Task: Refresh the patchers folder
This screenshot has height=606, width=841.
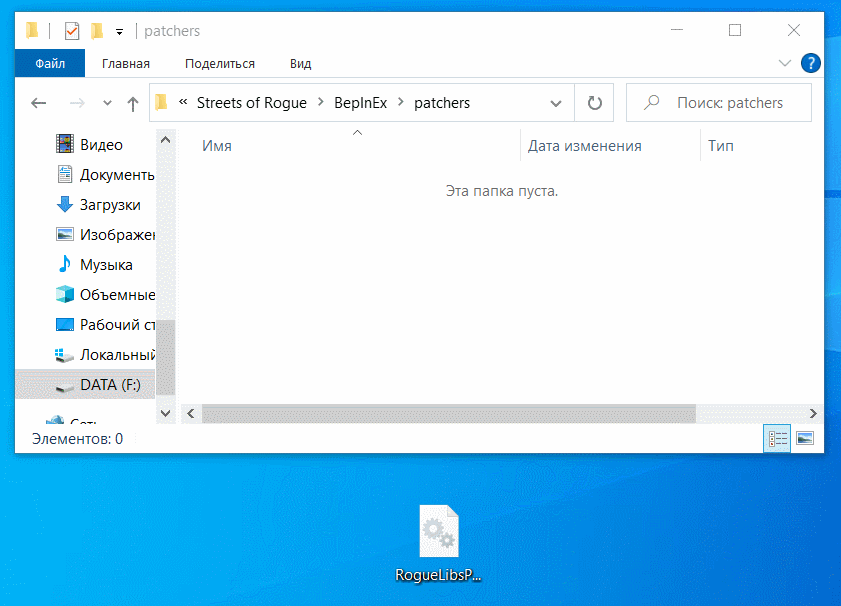Action: click(594, 102)
